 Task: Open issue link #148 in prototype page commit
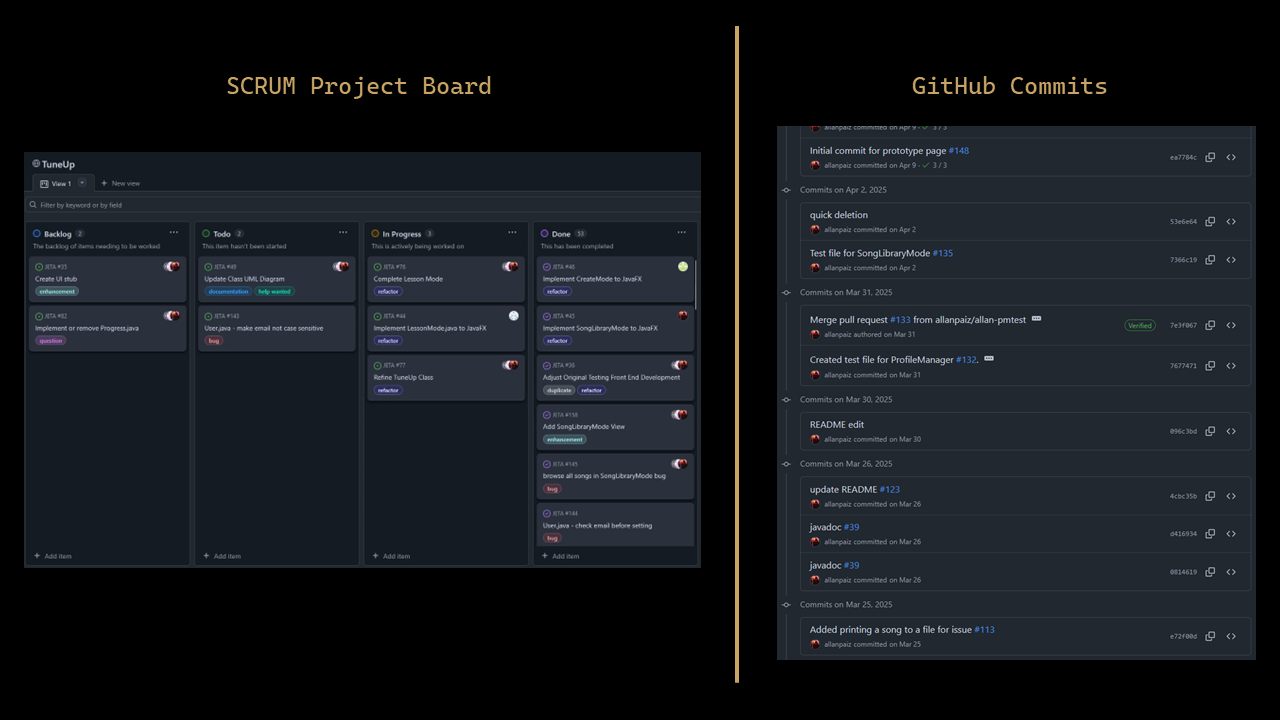959,151
